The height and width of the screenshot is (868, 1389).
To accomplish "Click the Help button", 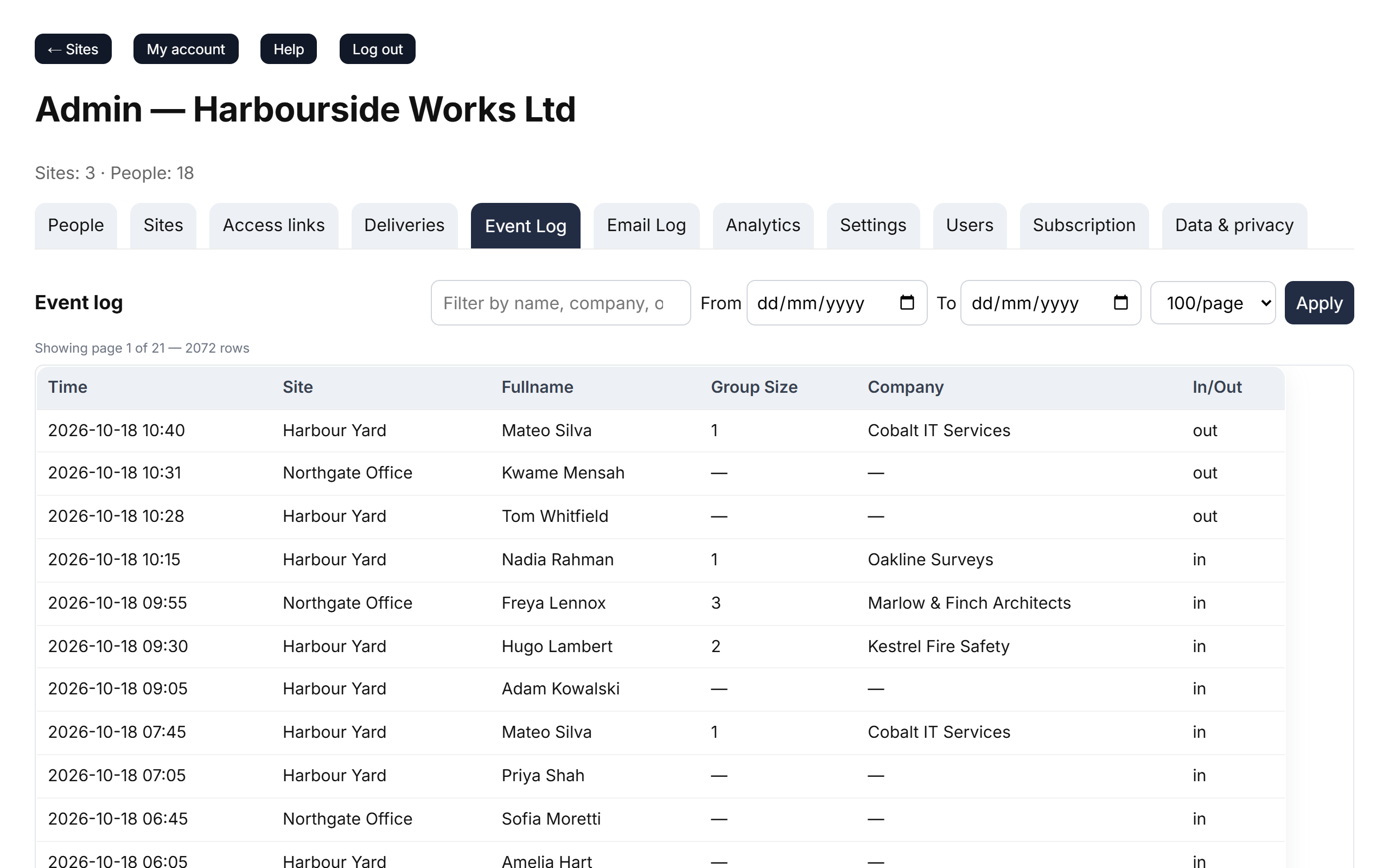I will [x=288, y=49].
